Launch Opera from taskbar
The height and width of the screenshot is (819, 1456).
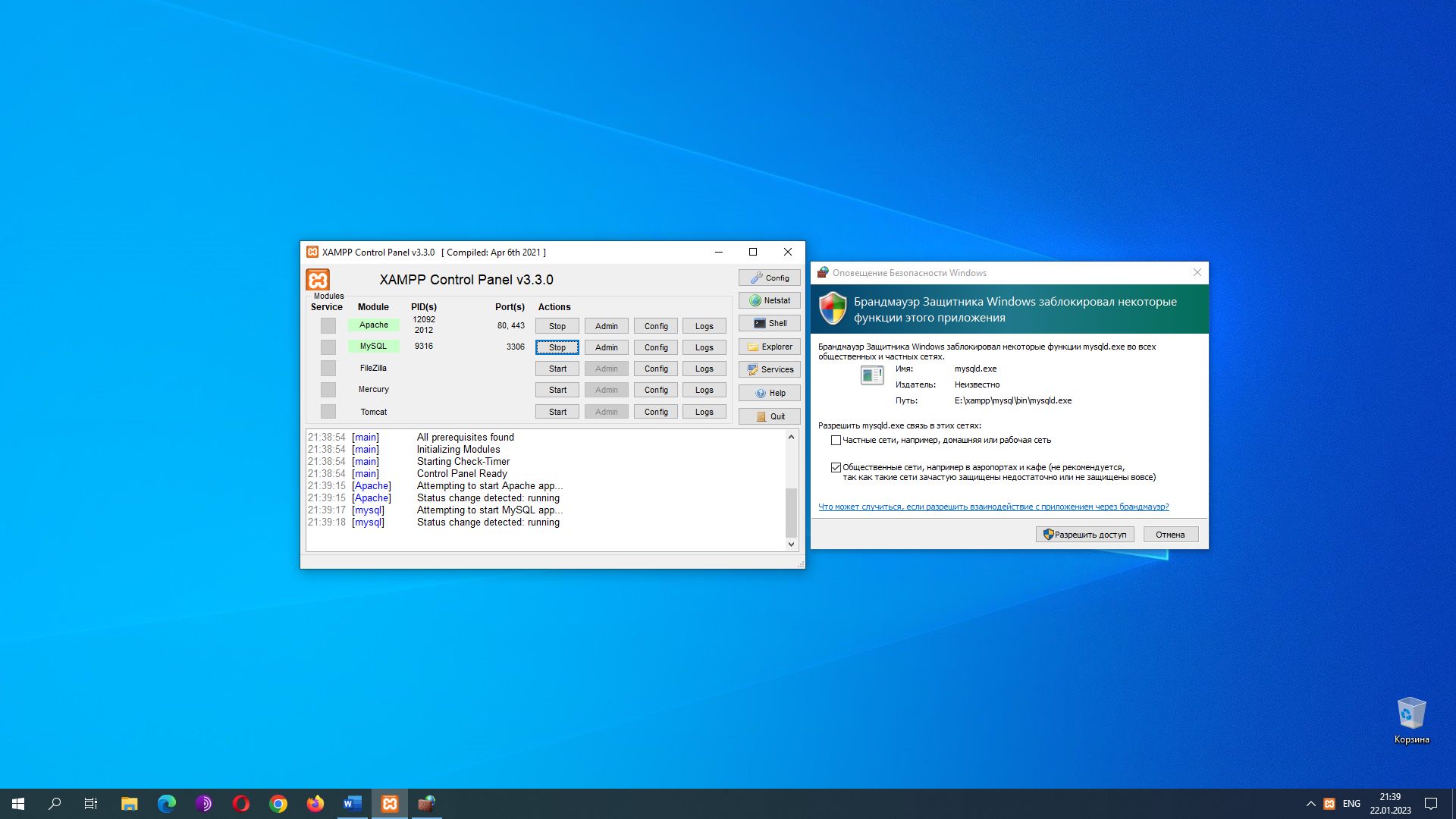point(241,804)
